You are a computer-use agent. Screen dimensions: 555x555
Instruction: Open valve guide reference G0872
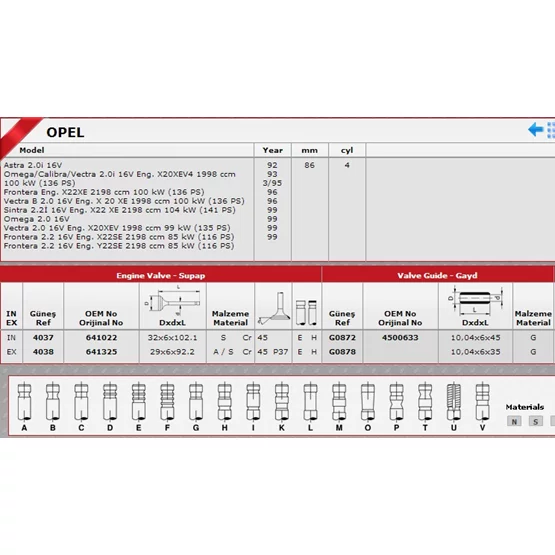[342, 337]
